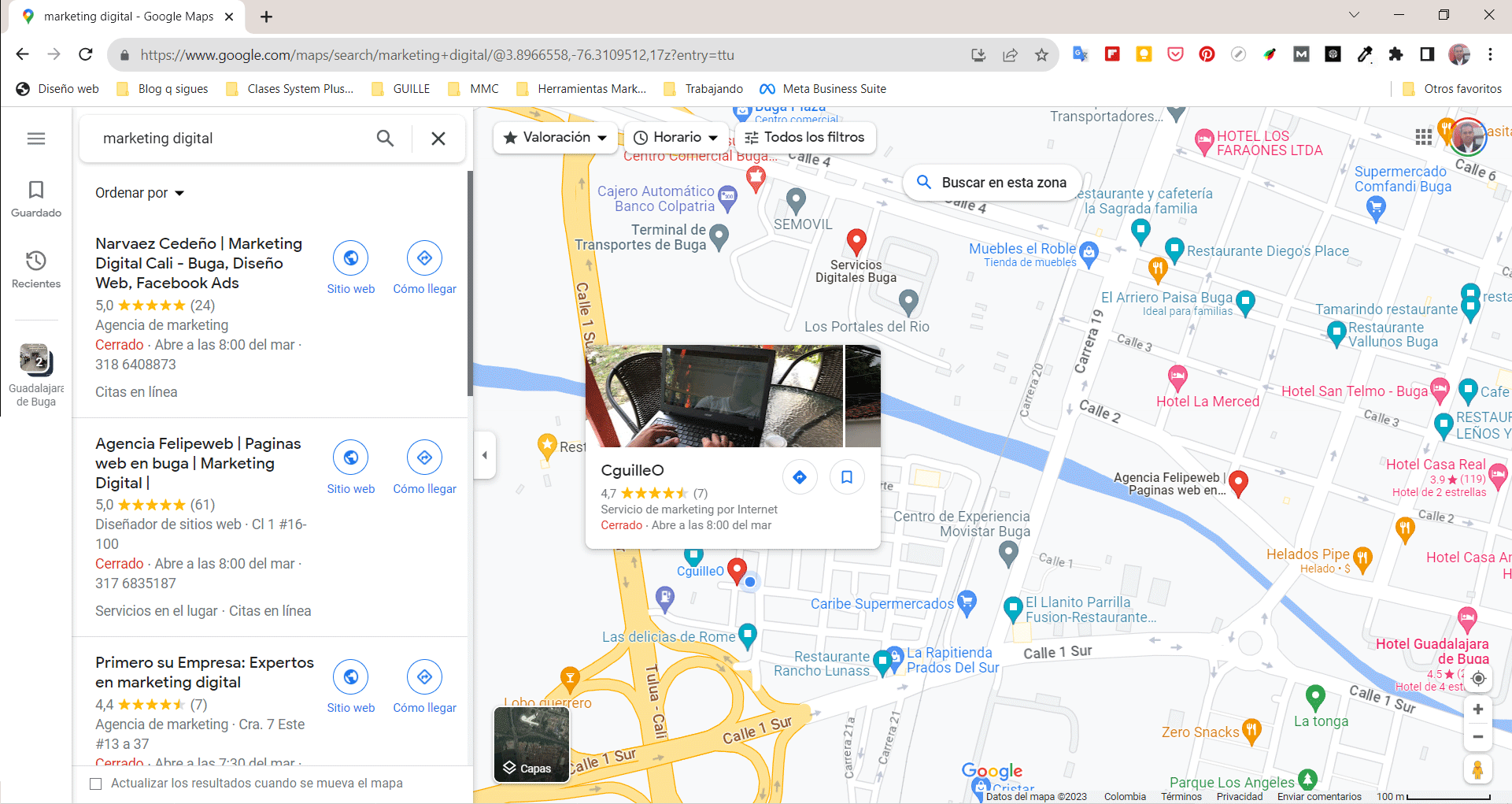Open the Chrome extensions puzzle menu
Viewport: 1512px width, 804px height.
(1396, 54)
